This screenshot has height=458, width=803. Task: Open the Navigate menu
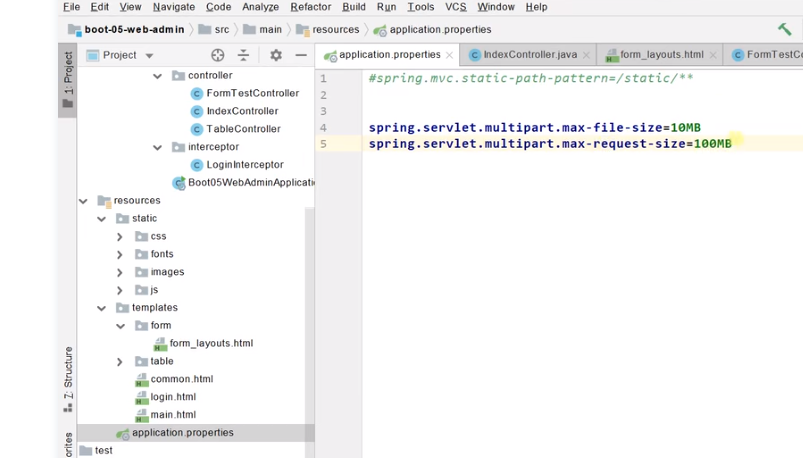point(174,7)
